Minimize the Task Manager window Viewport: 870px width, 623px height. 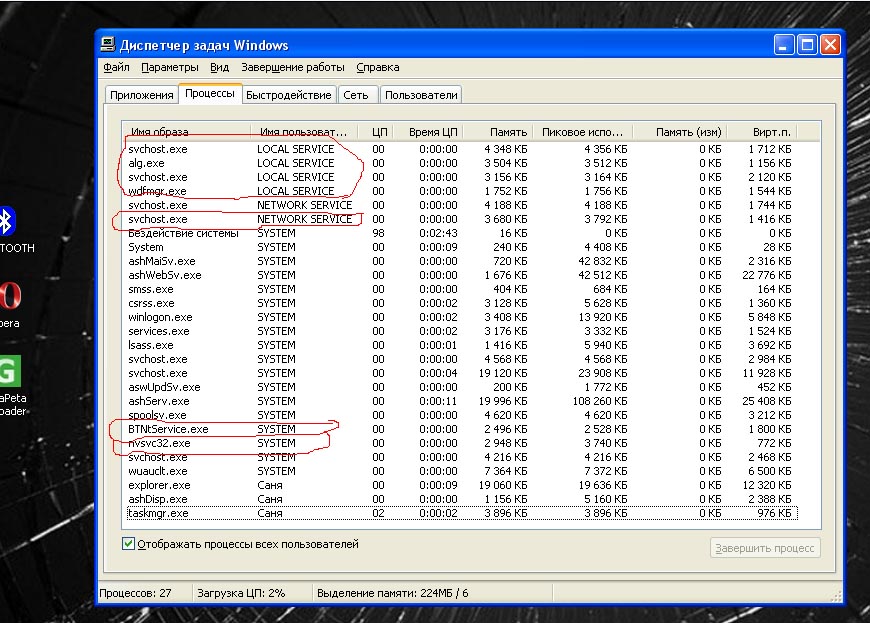point(783,44)
